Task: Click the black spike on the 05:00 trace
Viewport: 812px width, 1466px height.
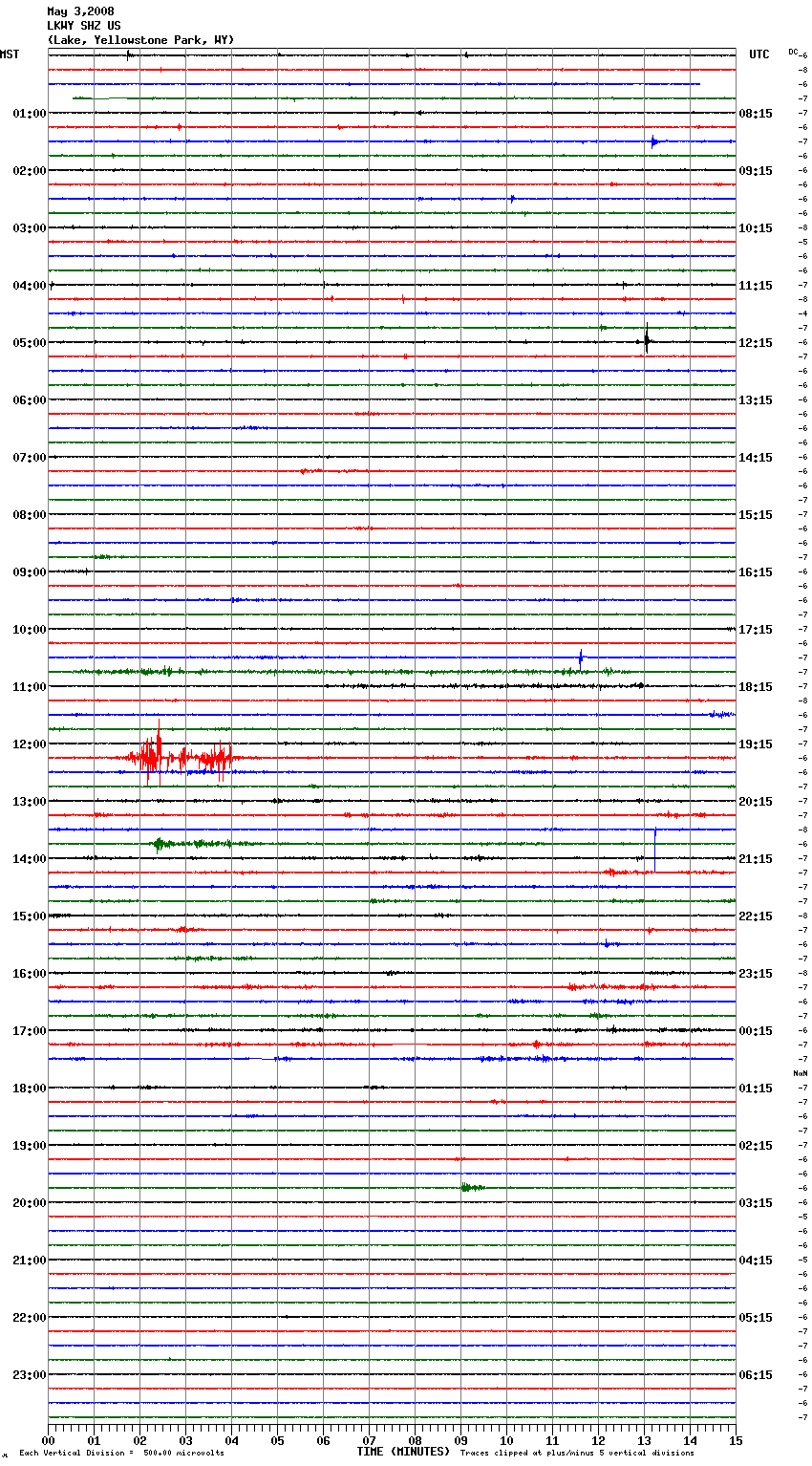Action: pos(647,340)
